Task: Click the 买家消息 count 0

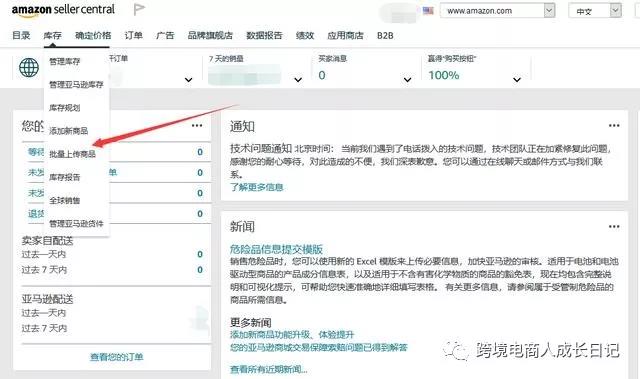Action: (322, 75)
